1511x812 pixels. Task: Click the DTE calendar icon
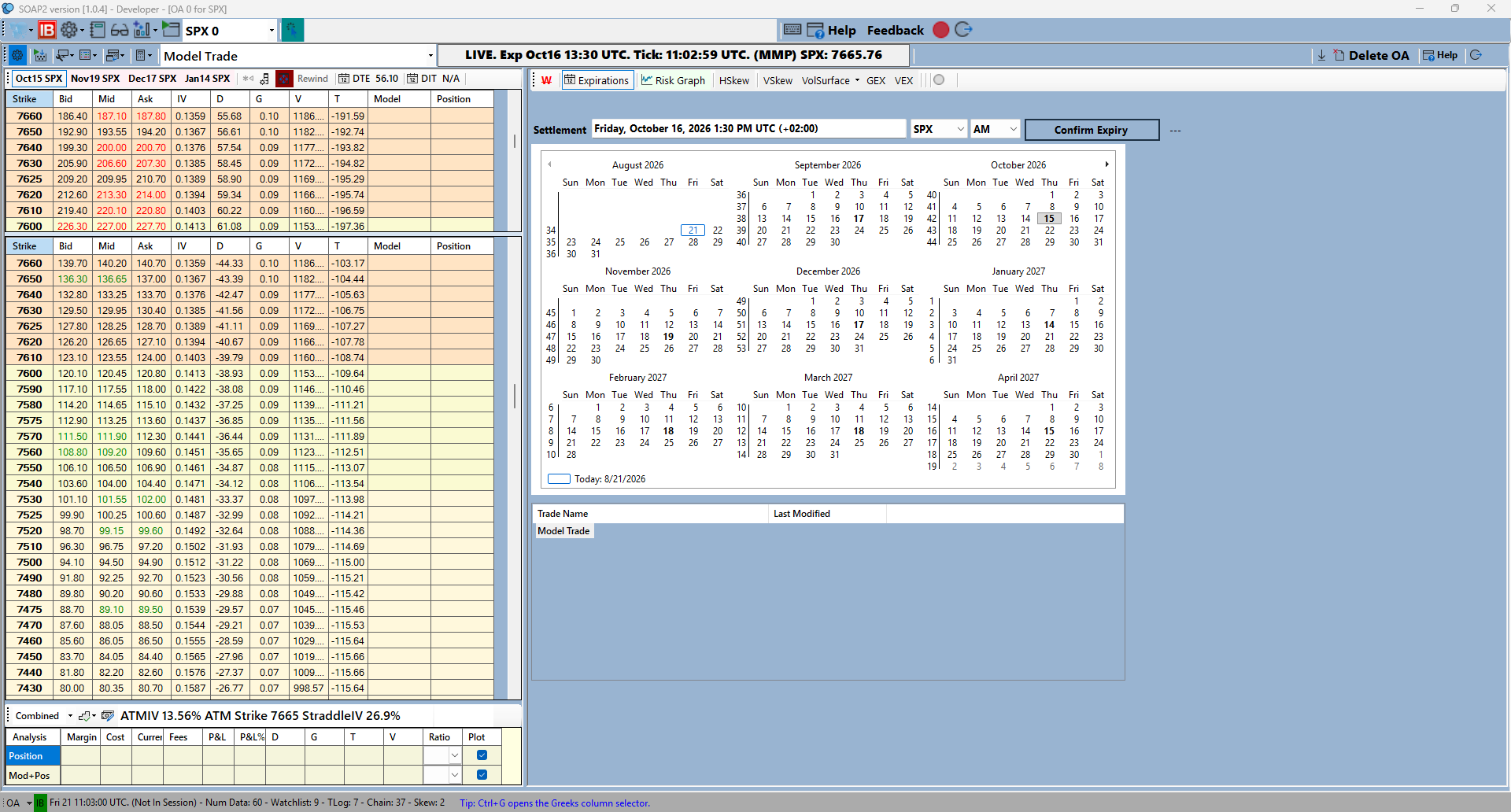pyautogui.click(x=344, y=79)
